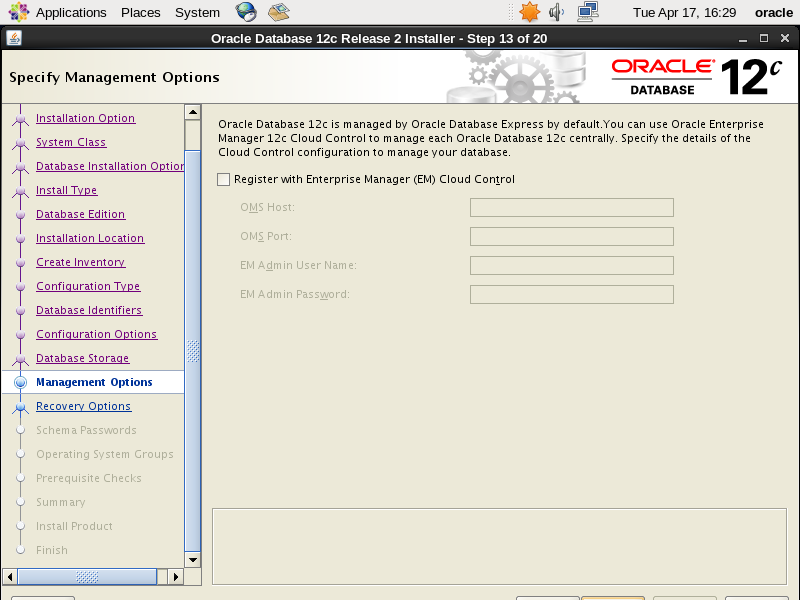This screenshot has height=600, width=800.
Task: Go to Install Type step
Action: click(66, 190)
